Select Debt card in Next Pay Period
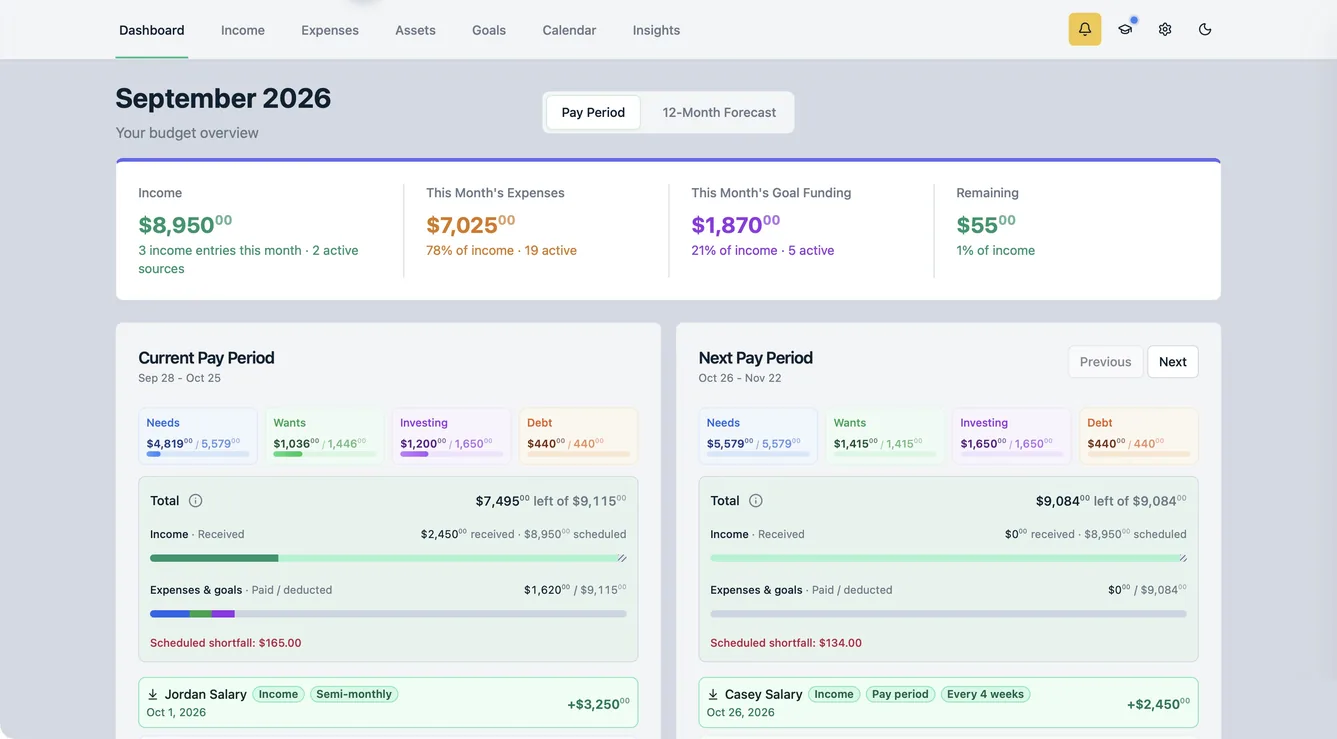1337x739 pixels. click(x=1139, y=436)
